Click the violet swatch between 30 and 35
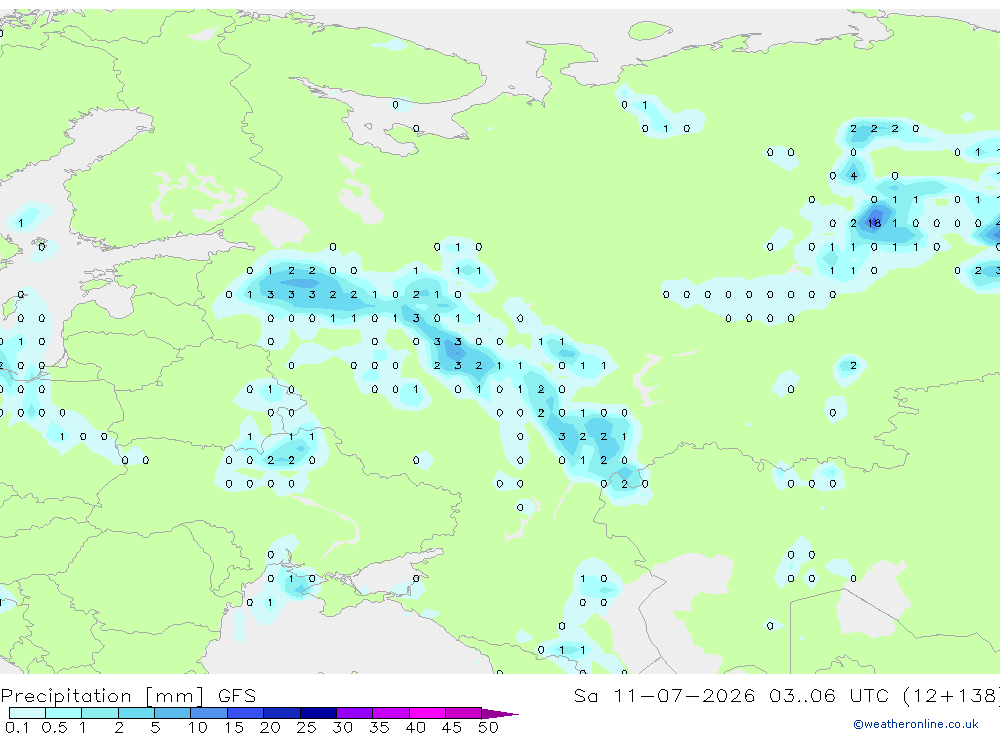The width and height of the screenshot is (1000, 733). pyautogui.click(x=355, y=713)
